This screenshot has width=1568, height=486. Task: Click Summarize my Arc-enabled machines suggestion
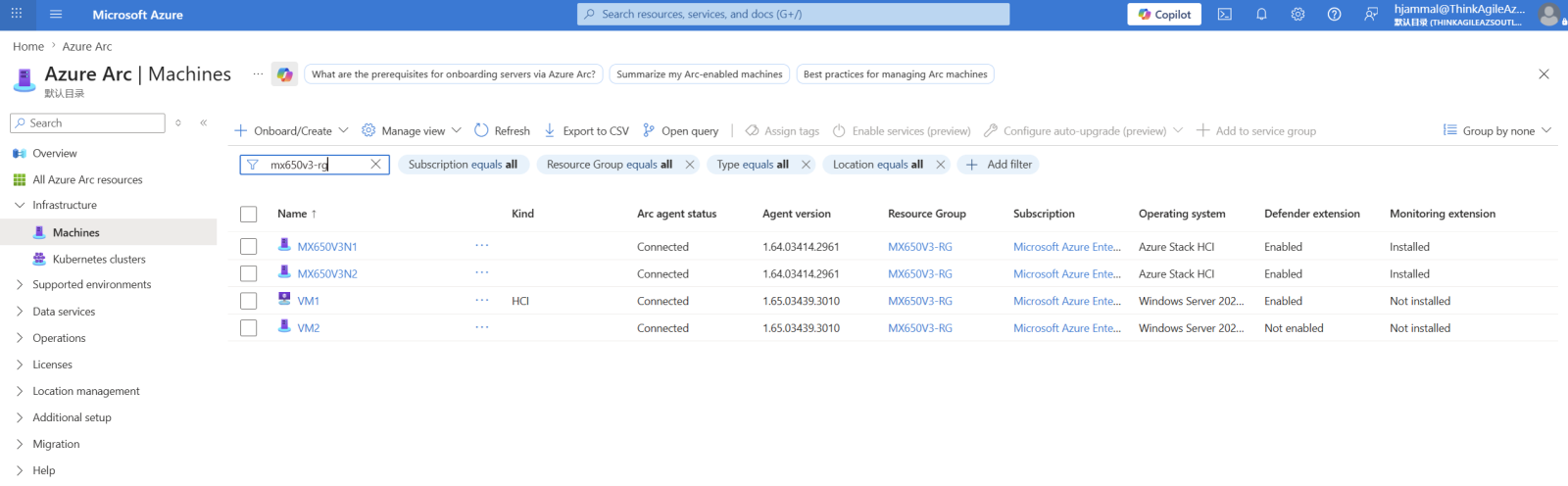pos(700,74)
